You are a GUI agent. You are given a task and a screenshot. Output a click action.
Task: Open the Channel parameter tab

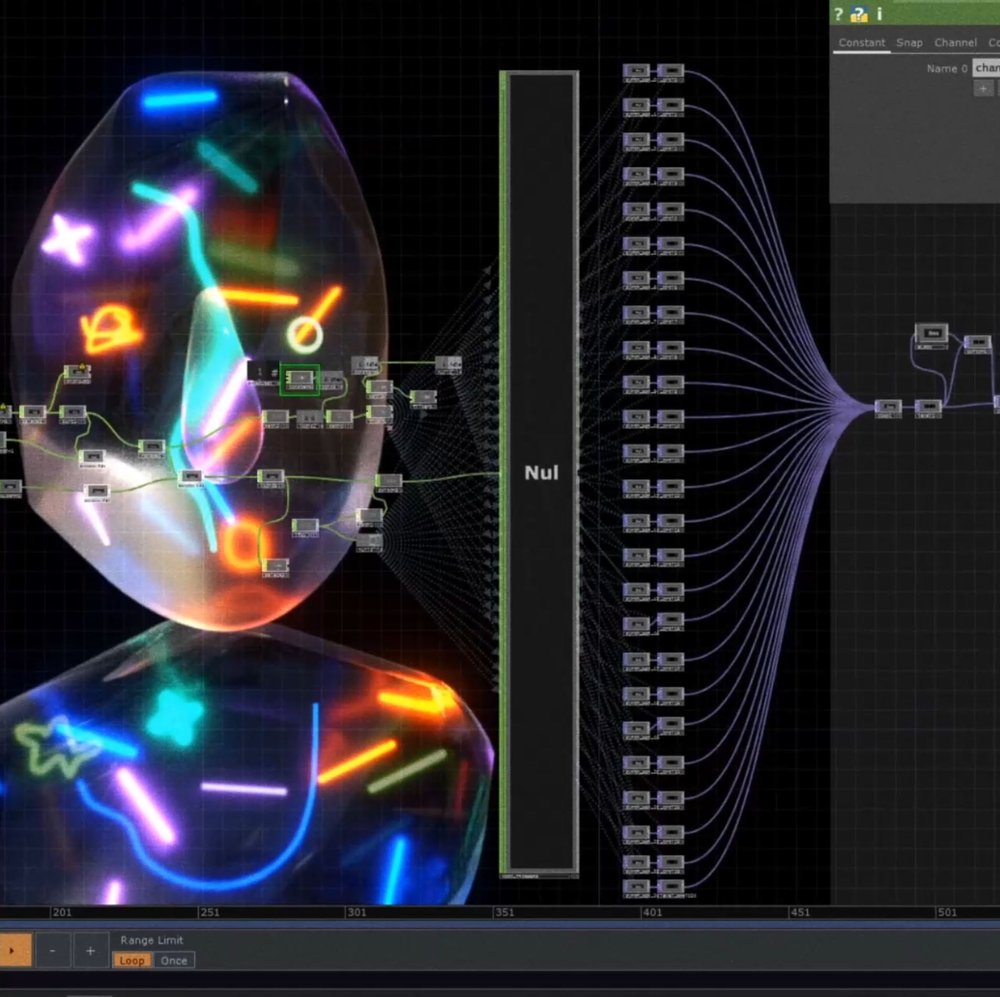955,43
